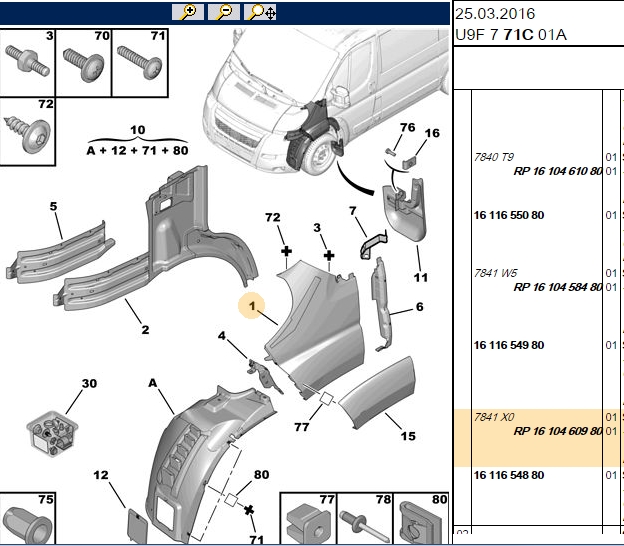Select callout 76 bolt label
Screen dimensions: 624x546
[x=408, y=127]
